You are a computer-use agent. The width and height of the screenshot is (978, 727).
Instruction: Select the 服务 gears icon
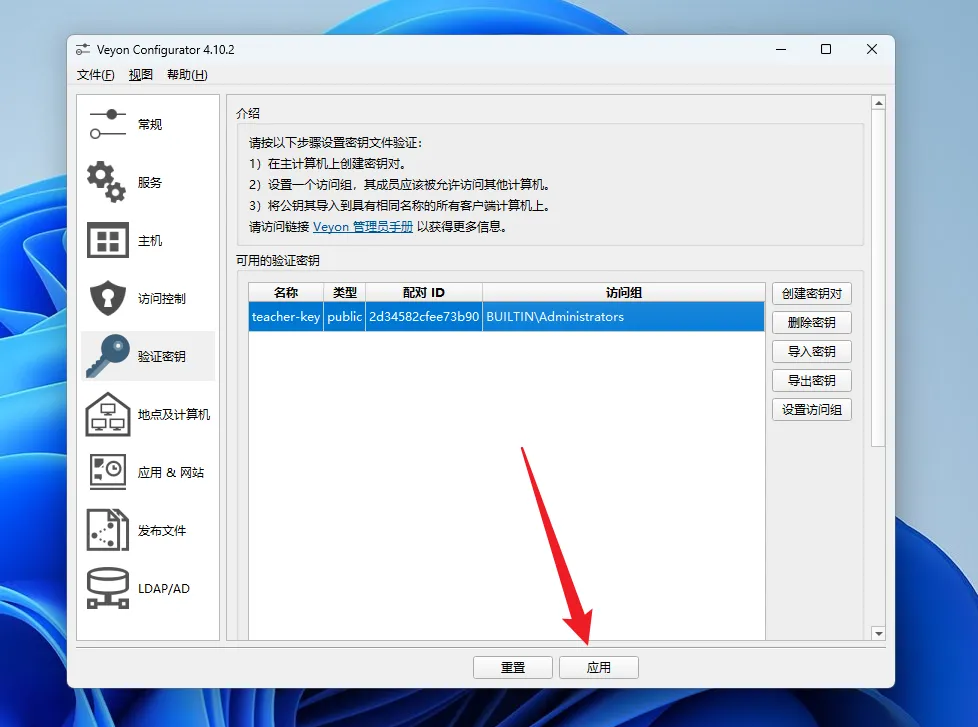click(106, 181)
